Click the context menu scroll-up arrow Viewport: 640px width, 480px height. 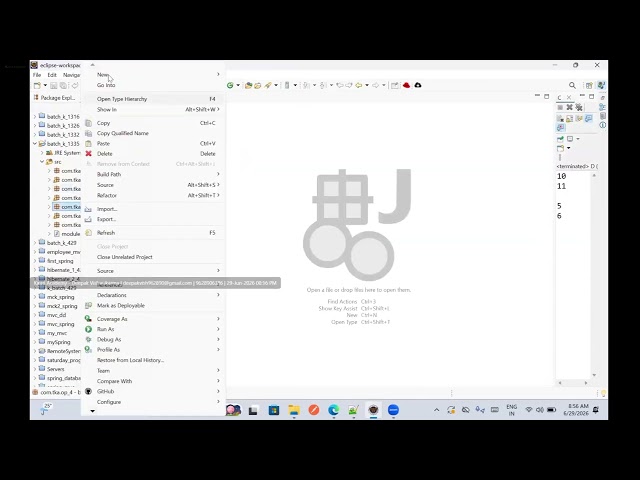click(x=93, y=65)
